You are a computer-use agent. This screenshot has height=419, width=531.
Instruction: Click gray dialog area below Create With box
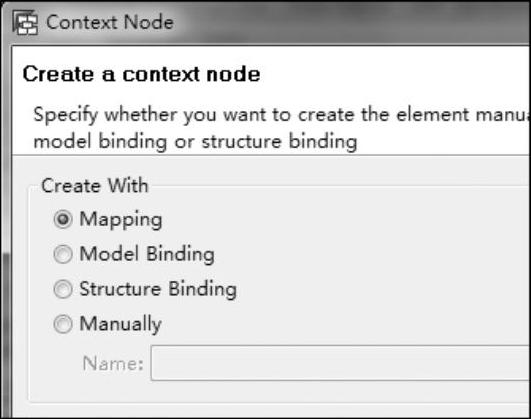tap(271, 411)
